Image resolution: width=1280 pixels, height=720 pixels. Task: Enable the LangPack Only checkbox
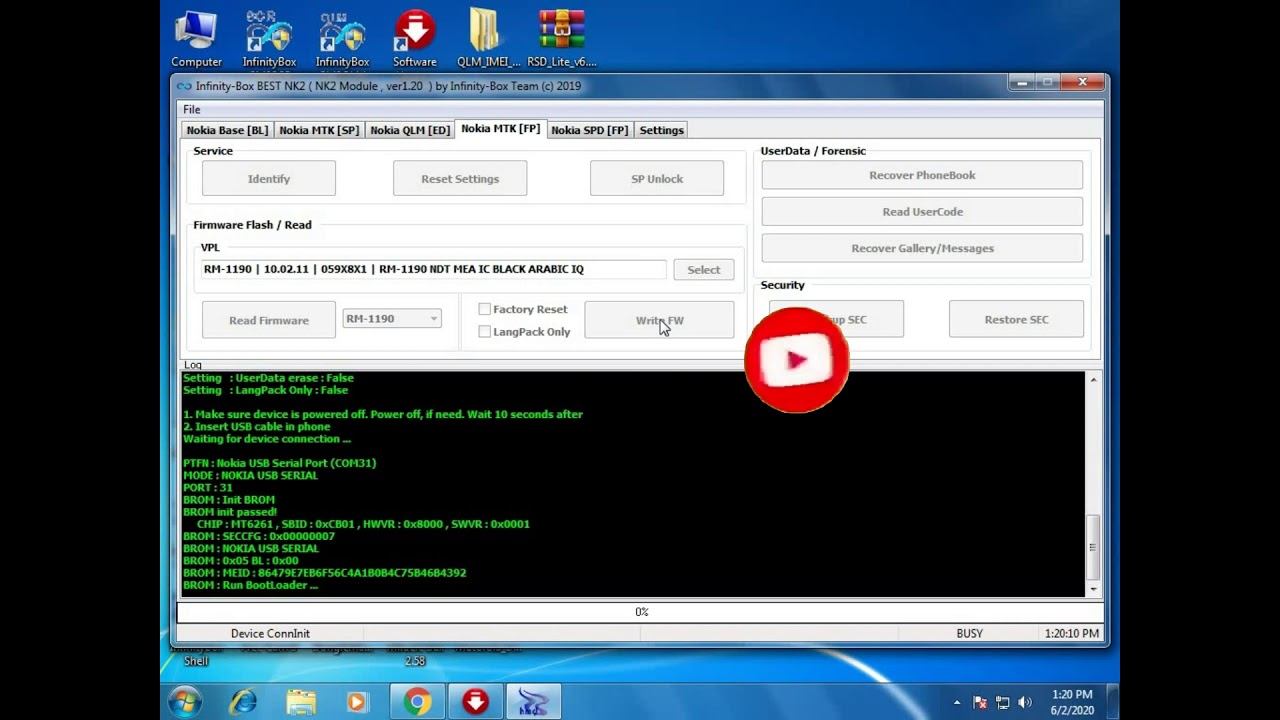pyautogui.click(x=485, y=332)
